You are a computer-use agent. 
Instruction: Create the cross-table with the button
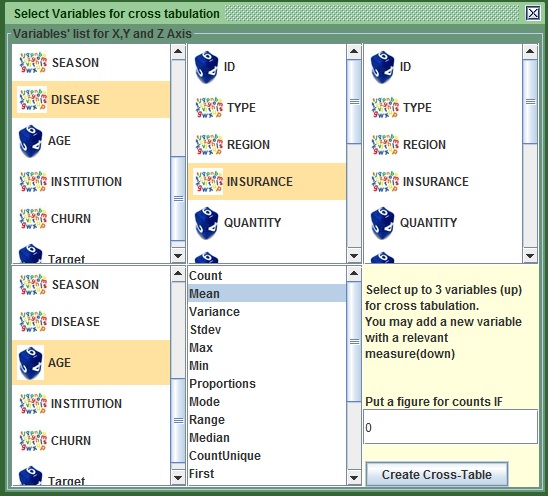tap(437, 474)
